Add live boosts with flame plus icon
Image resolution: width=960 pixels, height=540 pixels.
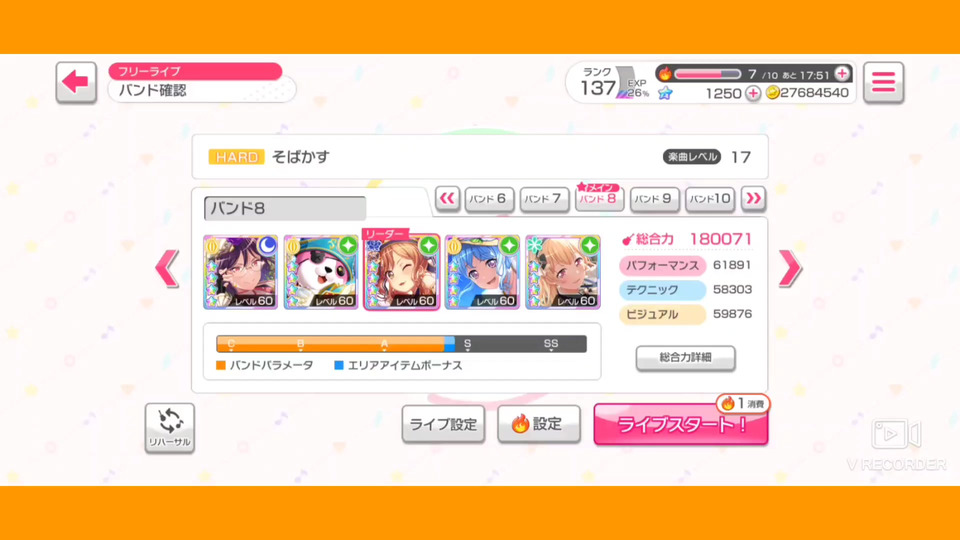tap(842, 73)
